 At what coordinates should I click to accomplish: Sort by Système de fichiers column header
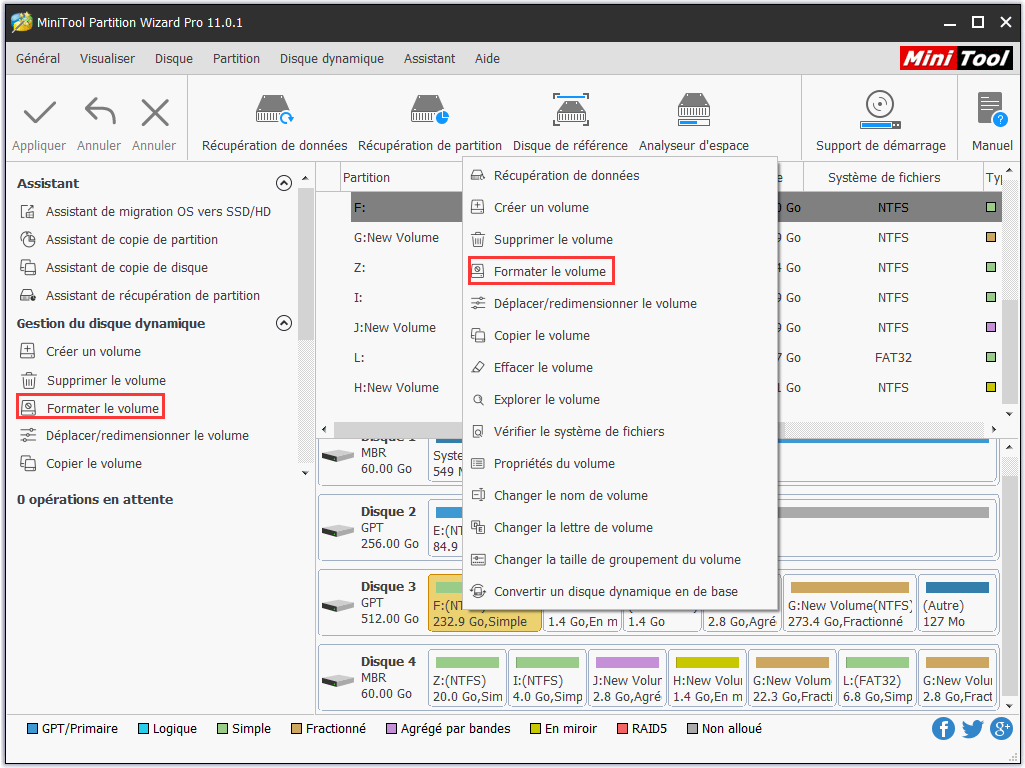click(883, 178)
